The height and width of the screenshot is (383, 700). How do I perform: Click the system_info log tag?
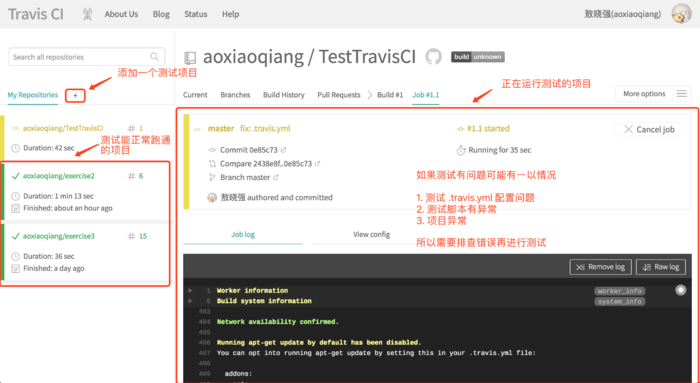(x=620, y=302)
